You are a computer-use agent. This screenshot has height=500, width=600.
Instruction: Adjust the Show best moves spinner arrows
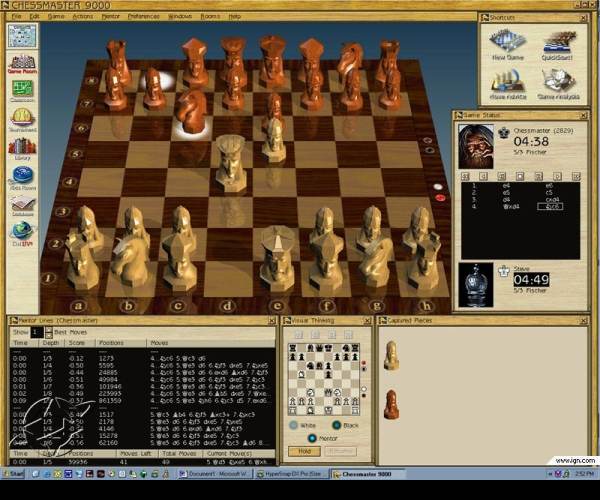pyautogui.click(x=49, y=332)
